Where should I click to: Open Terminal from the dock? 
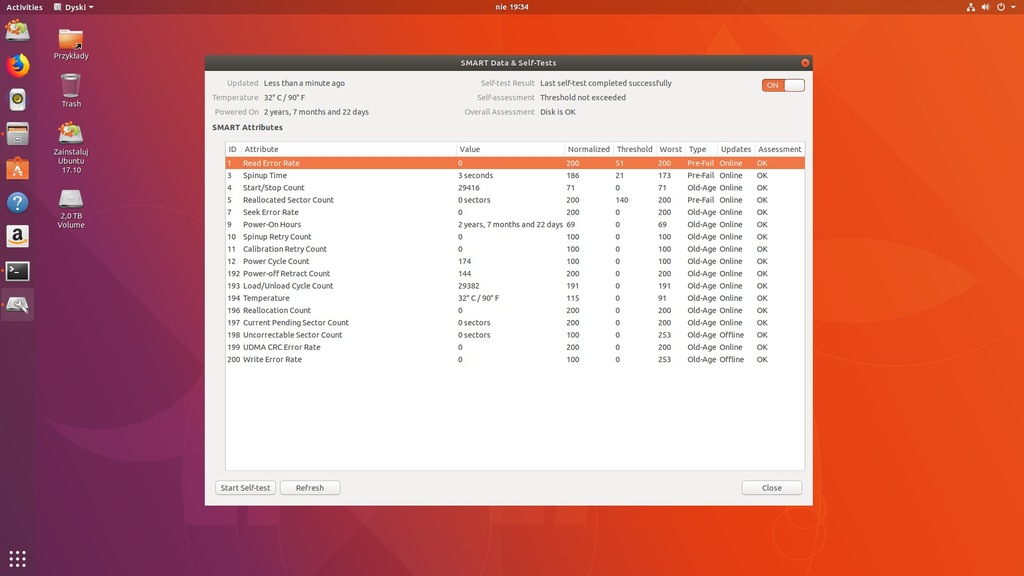click(18, 270)
